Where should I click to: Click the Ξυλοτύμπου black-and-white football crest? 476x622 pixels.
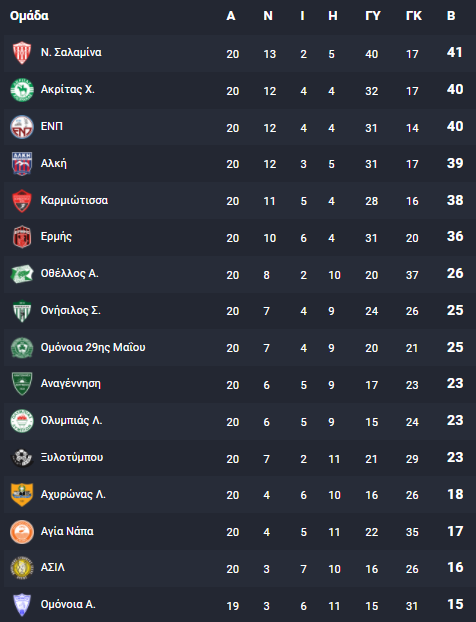(x=22, y=458)
